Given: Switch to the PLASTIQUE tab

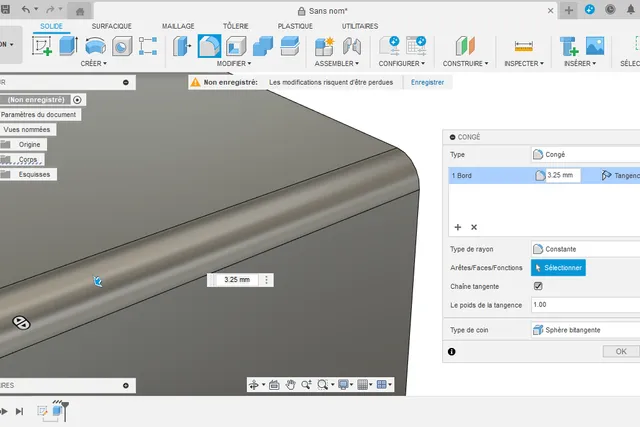Looking at the screenshot, I should click(295, 26).
